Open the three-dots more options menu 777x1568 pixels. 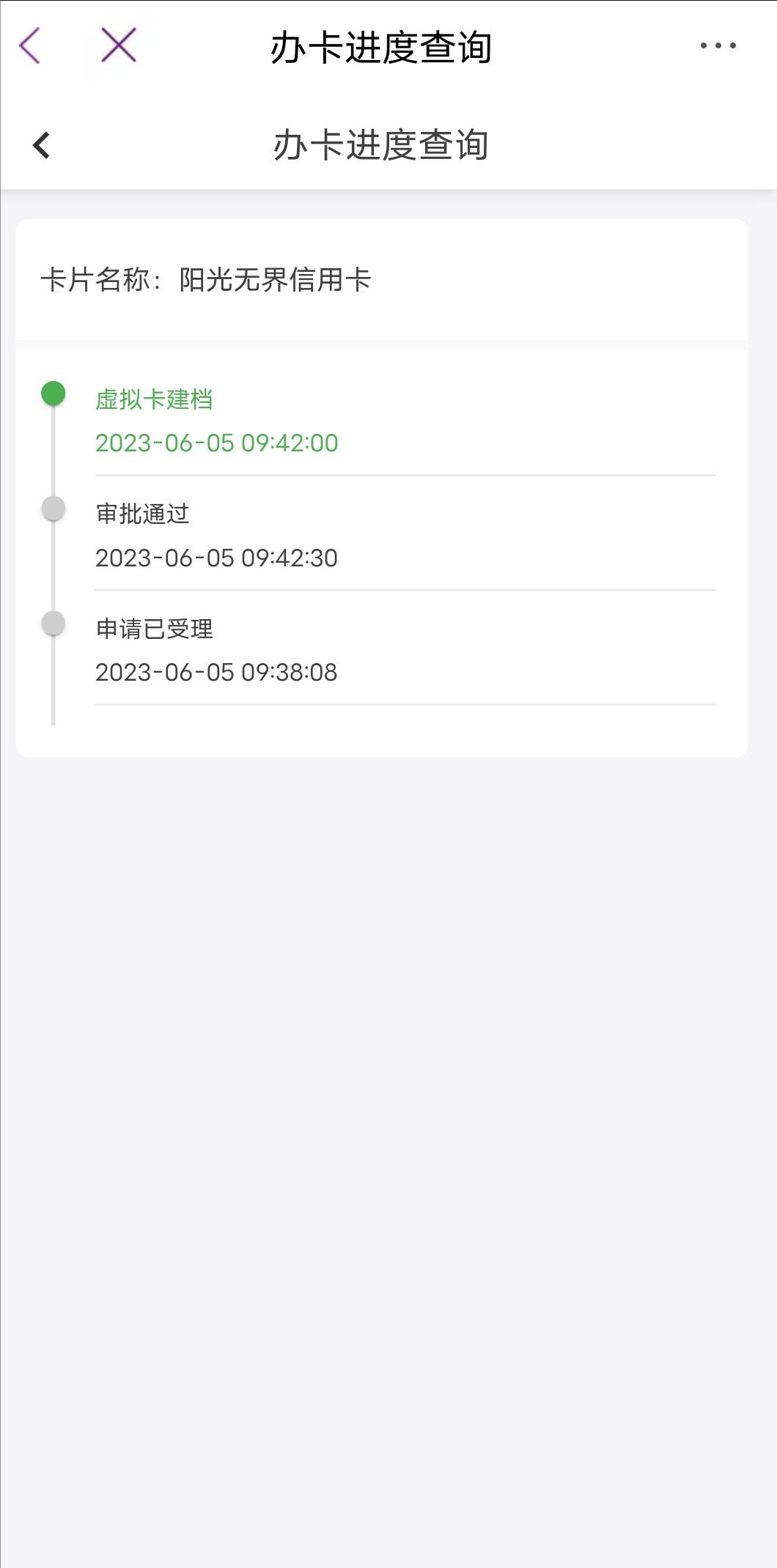click(718, 45)
